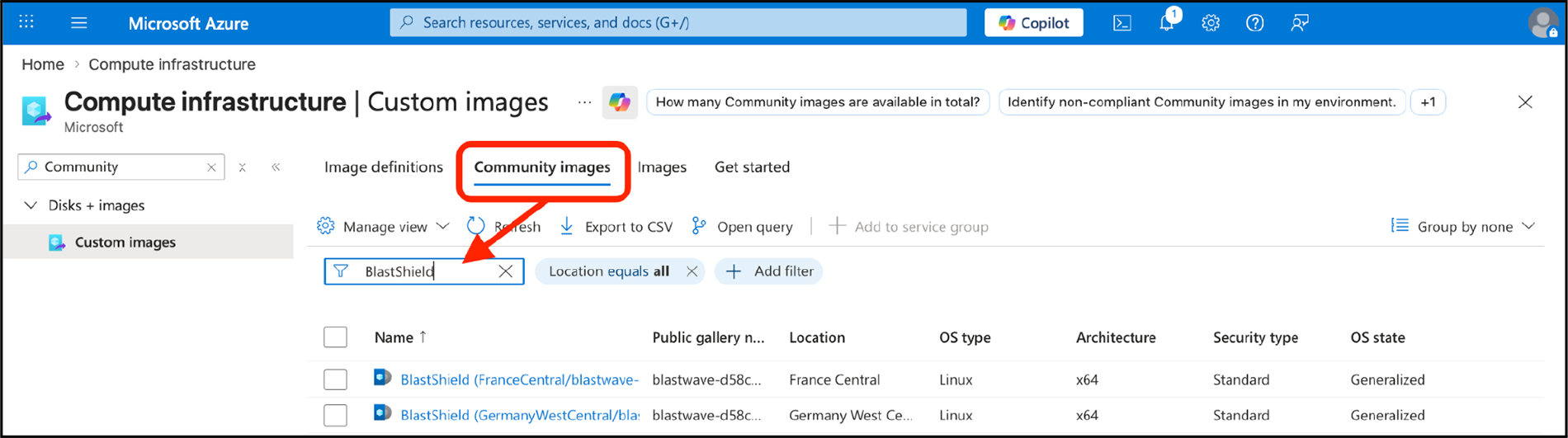Tick the select all rows checkbox
The image size is (1568, 438).
tap(335, 337)
